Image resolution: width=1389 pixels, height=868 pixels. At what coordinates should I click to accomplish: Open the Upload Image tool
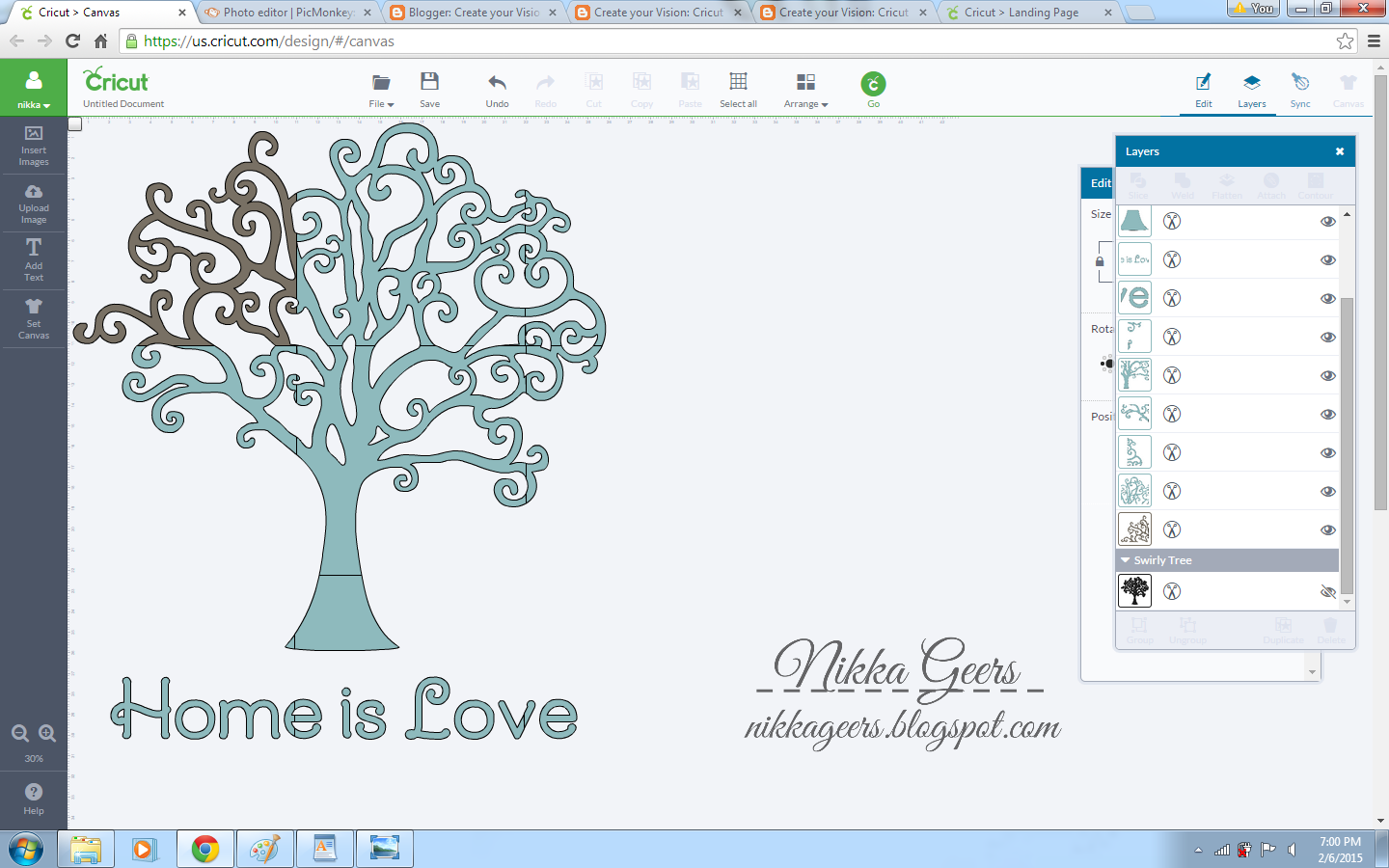point(34,203)
